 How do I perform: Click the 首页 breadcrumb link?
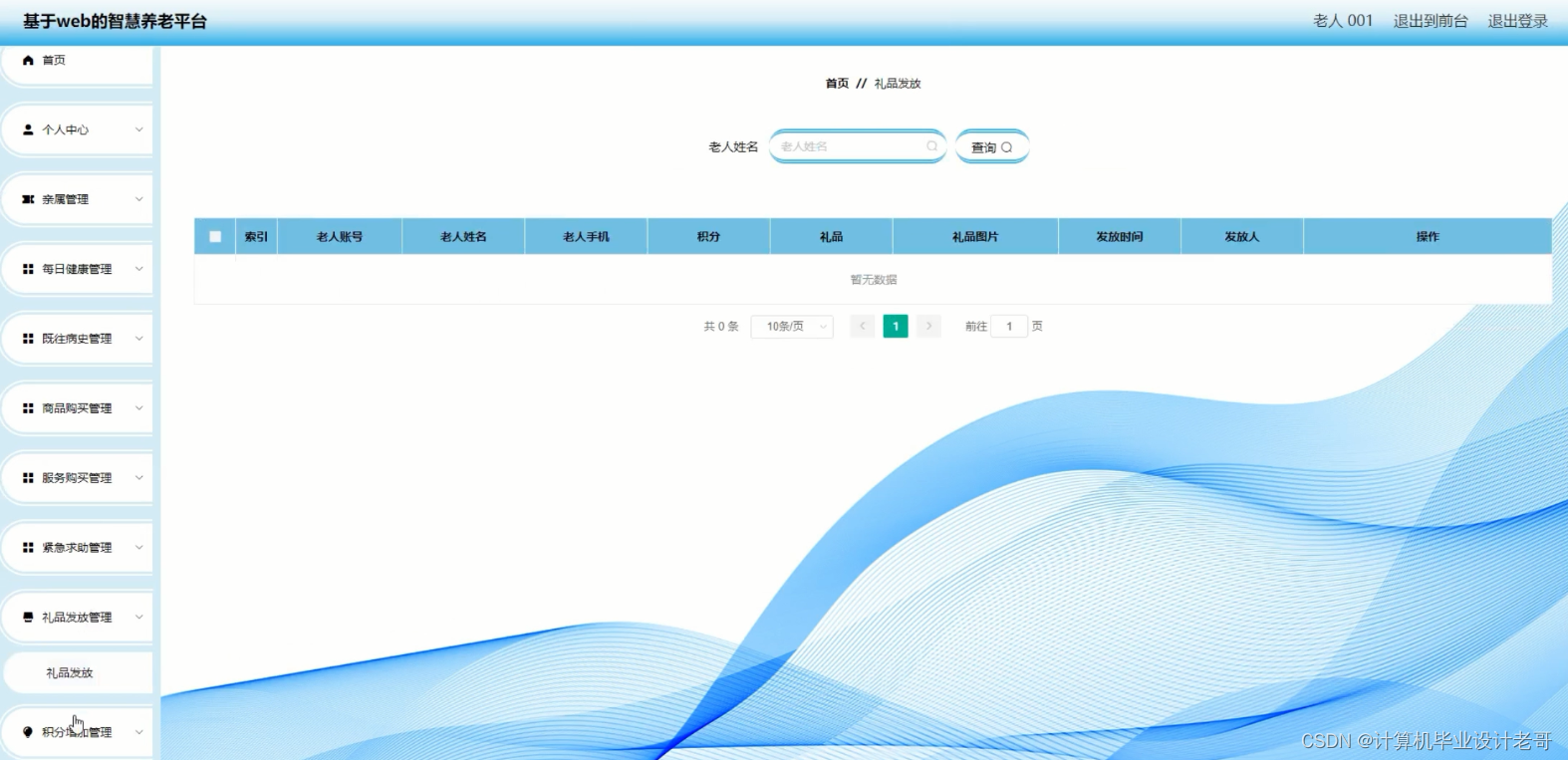(837, 84)
